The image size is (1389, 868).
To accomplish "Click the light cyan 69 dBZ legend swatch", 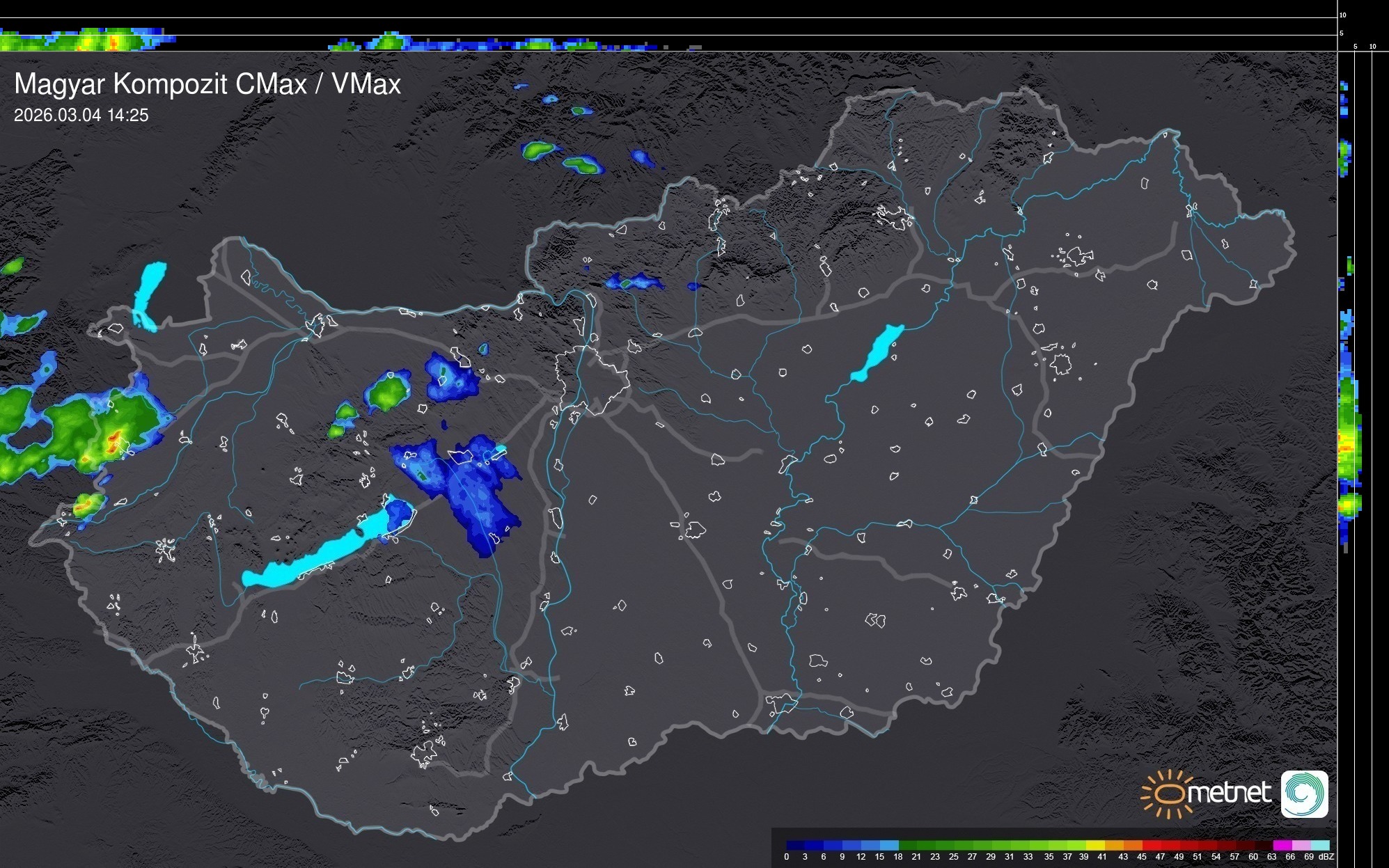I will (1320, 845).
